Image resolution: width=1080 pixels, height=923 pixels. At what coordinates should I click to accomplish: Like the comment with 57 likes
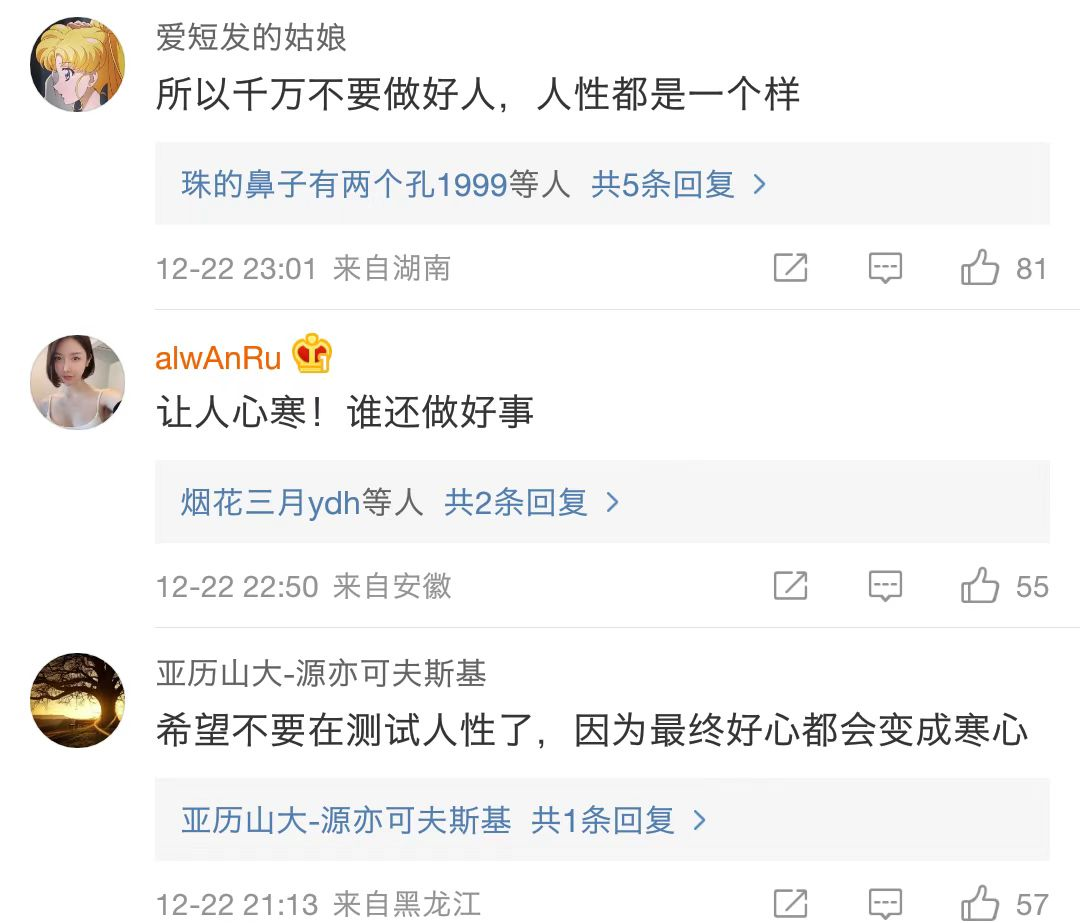point(980,902)
